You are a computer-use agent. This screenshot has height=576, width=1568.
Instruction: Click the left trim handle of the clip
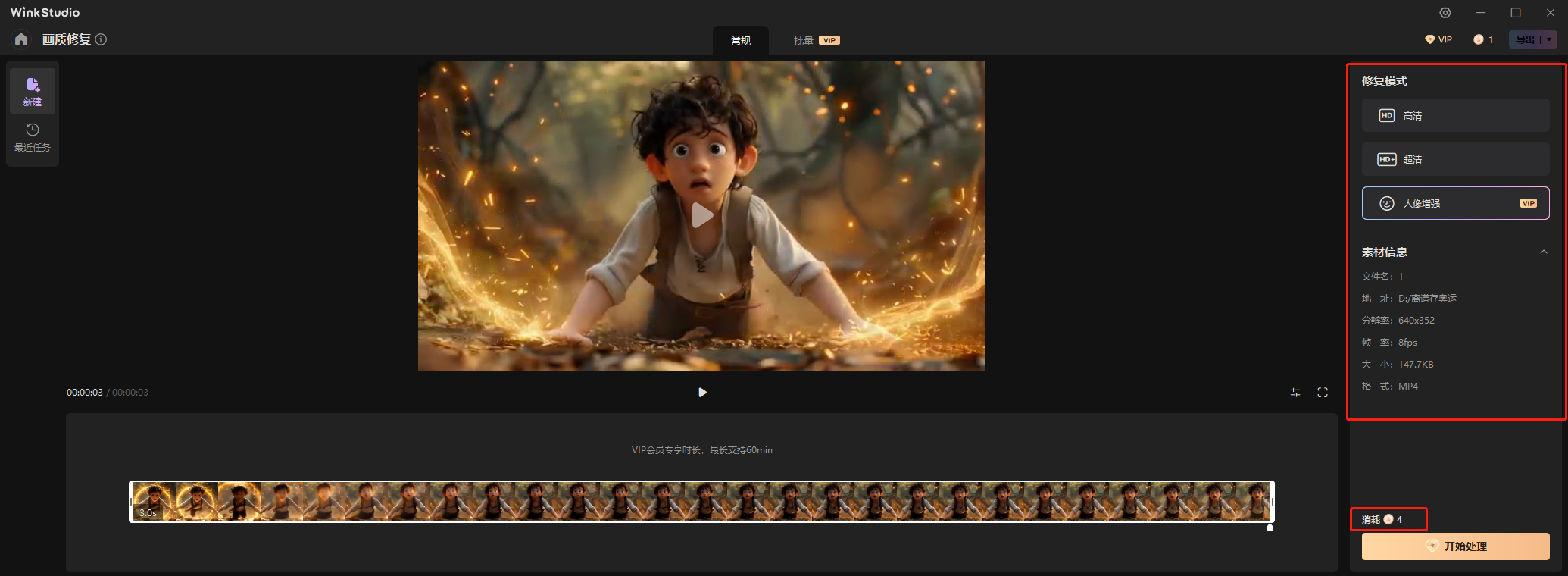(x=131, y=501)
